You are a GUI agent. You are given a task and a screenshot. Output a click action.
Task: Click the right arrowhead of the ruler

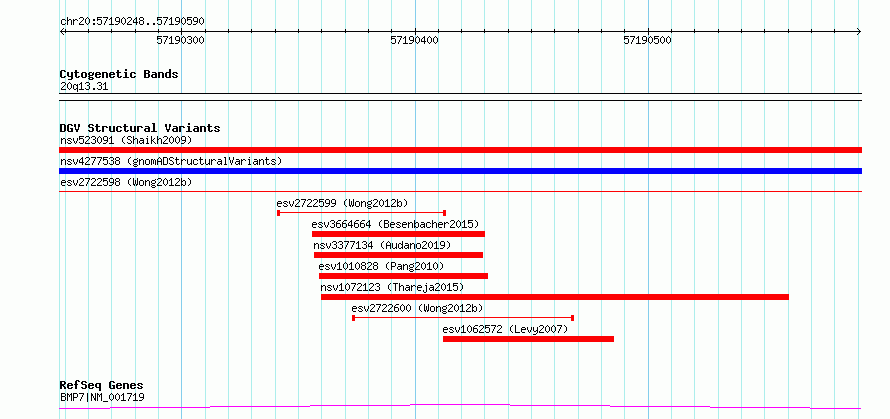[859, 31]
